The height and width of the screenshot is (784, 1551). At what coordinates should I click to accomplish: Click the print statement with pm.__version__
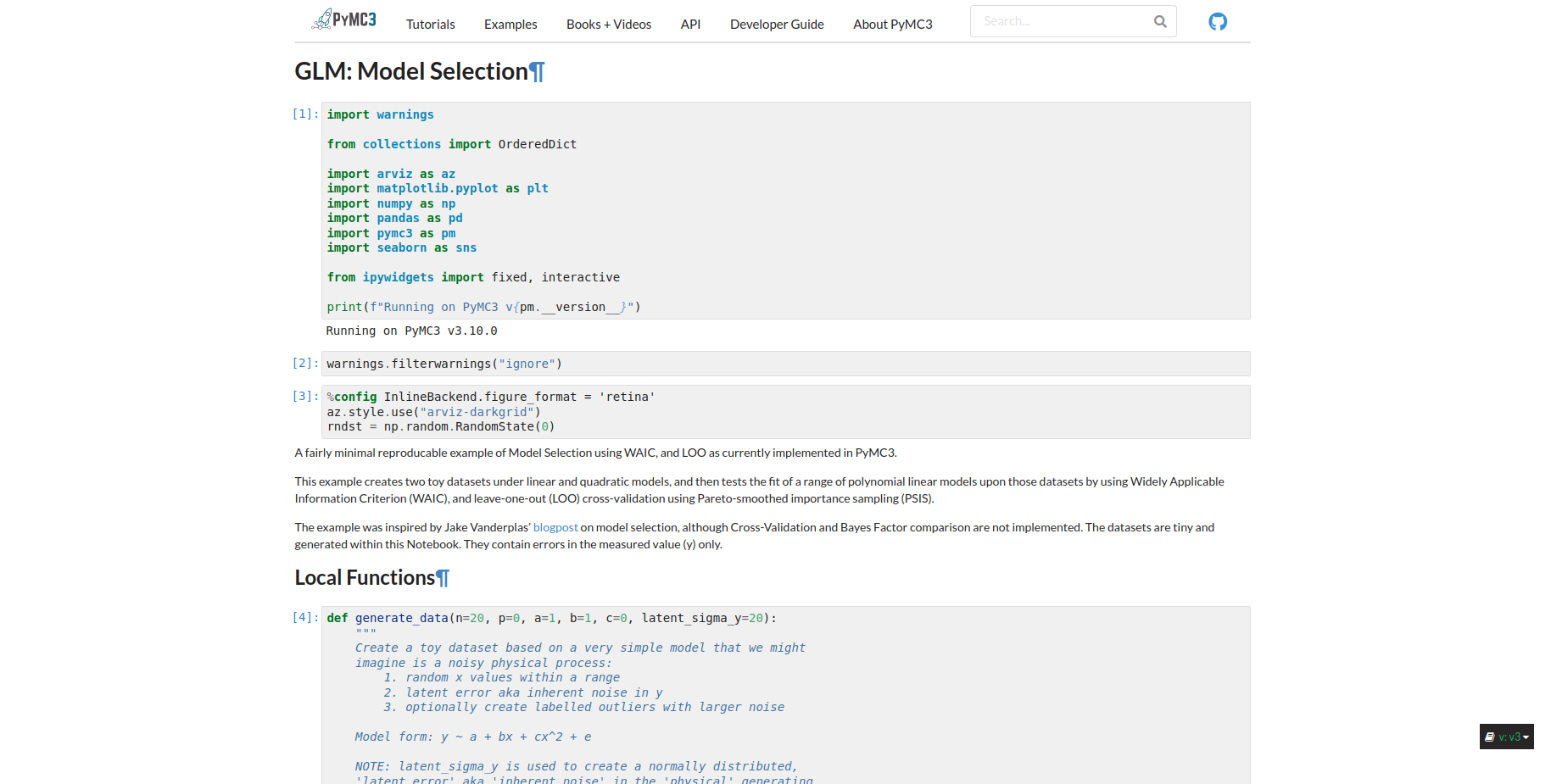pyautogui.click(x=483, y=307)
